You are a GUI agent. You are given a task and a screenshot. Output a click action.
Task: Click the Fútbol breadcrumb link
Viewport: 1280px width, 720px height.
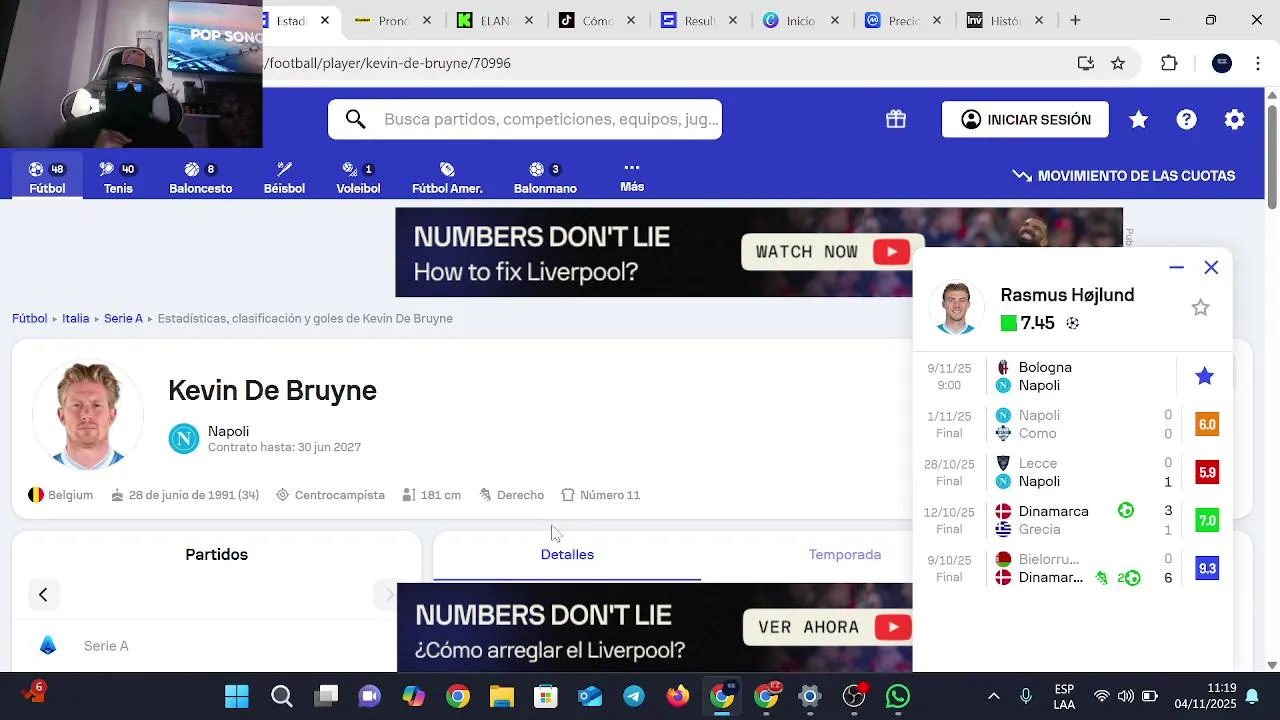click(x=29, y=318)
